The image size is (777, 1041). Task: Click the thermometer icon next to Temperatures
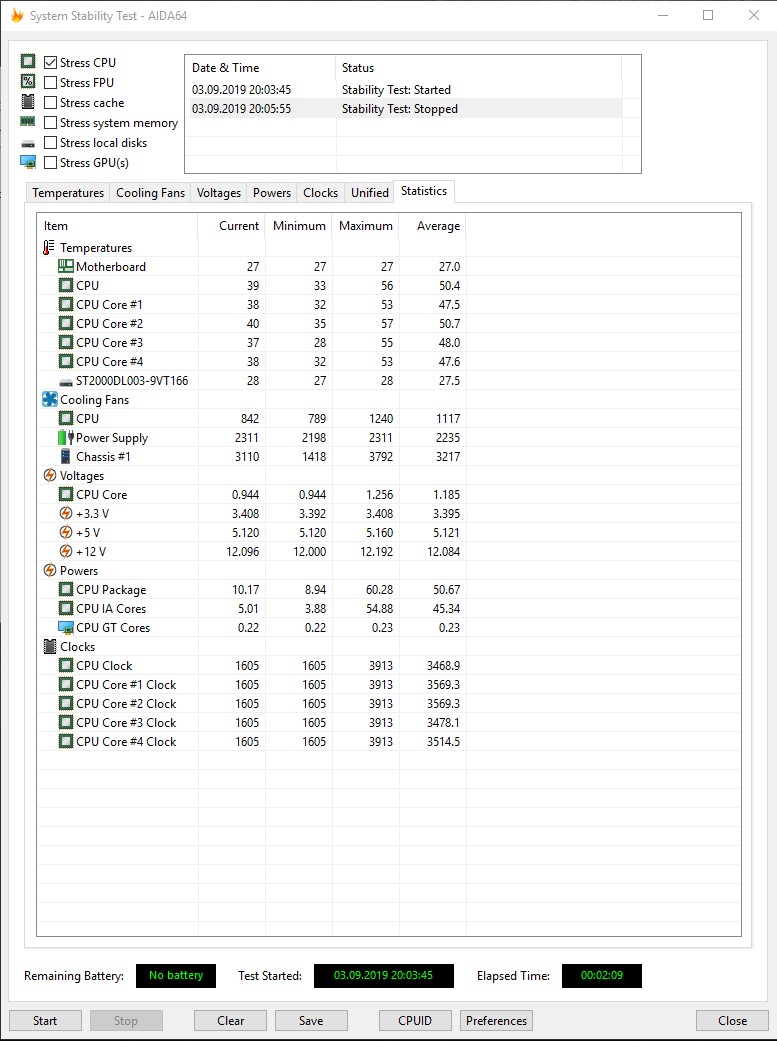[x=48, y=248]
